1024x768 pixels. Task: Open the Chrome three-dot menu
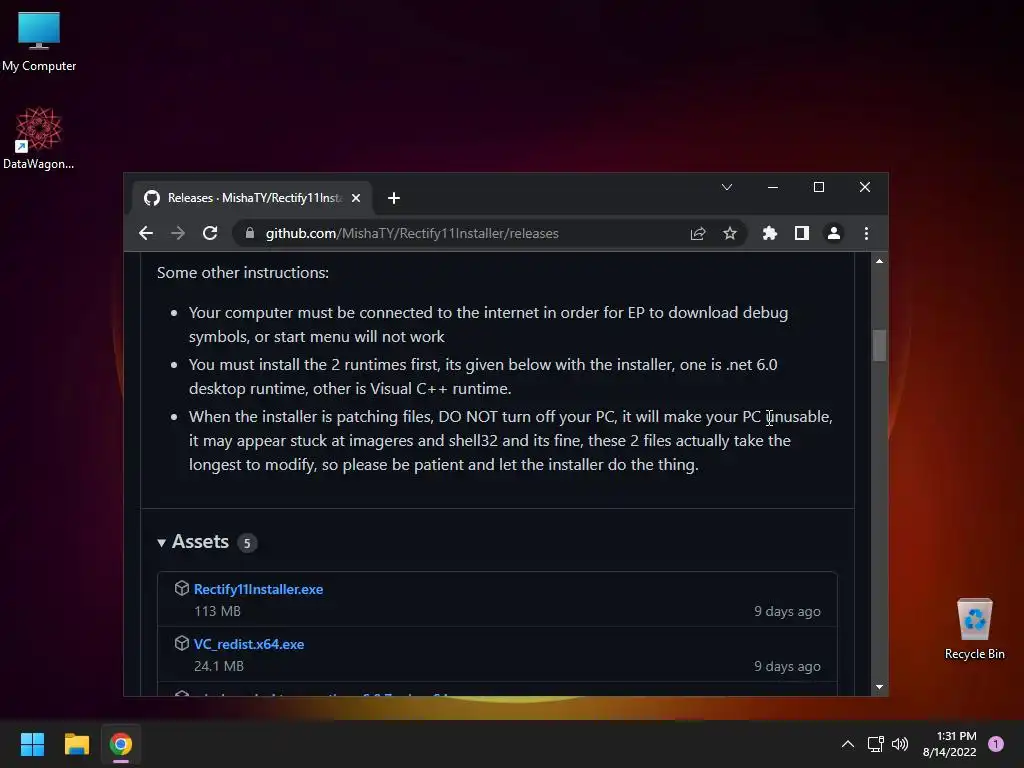click(867, 233)
